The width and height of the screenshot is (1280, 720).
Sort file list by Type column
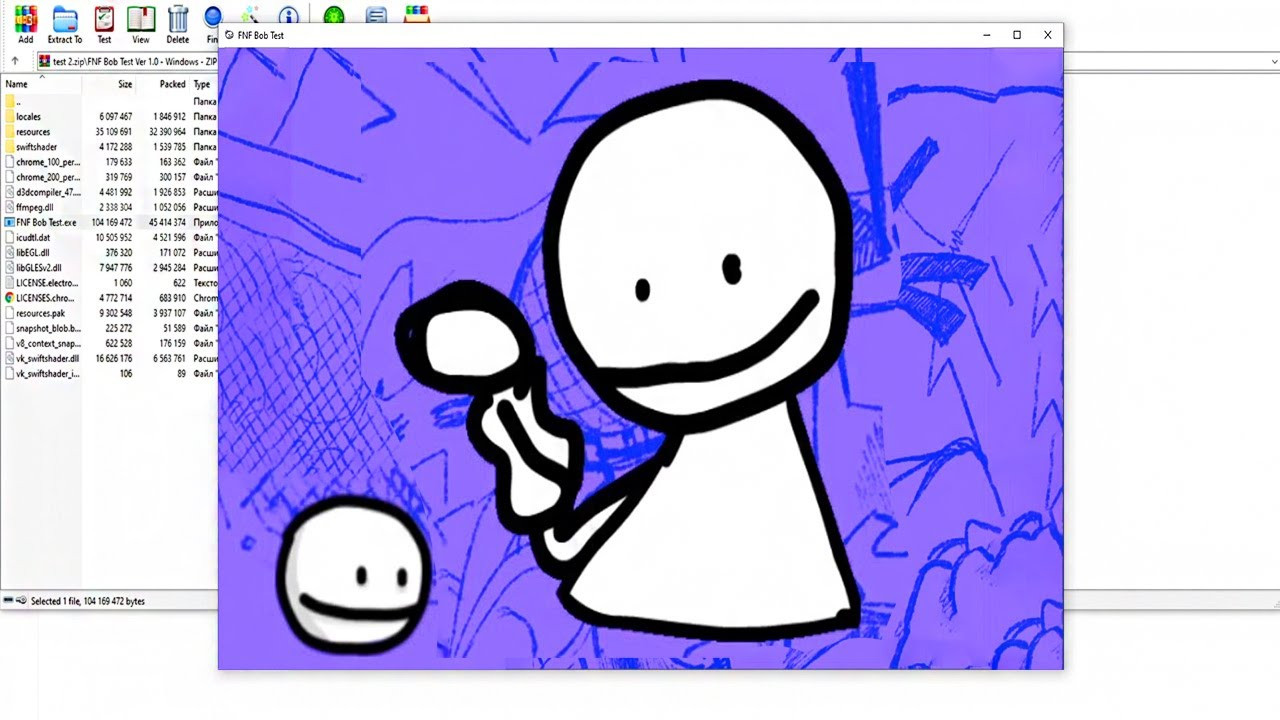click(x=204, y=84)
